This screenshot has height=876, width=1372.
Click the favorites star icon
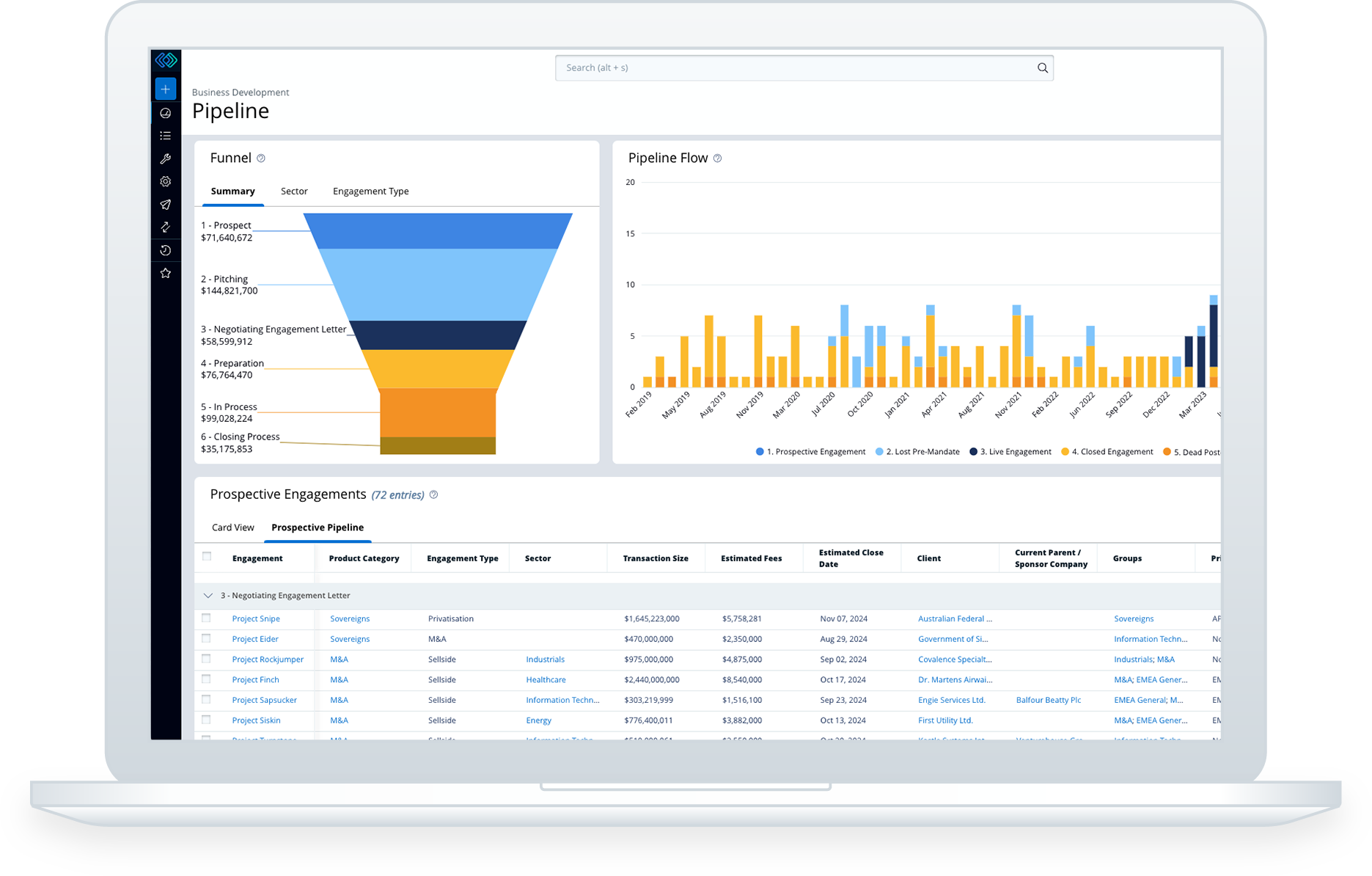[166, 273]
